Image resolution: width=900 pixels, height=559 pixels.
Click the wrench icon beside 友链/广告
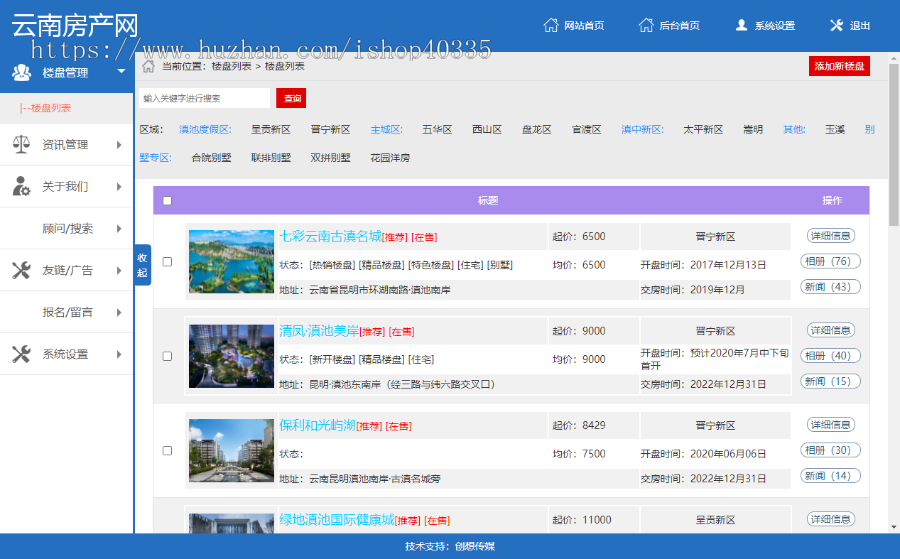click(x=21, y=270)
